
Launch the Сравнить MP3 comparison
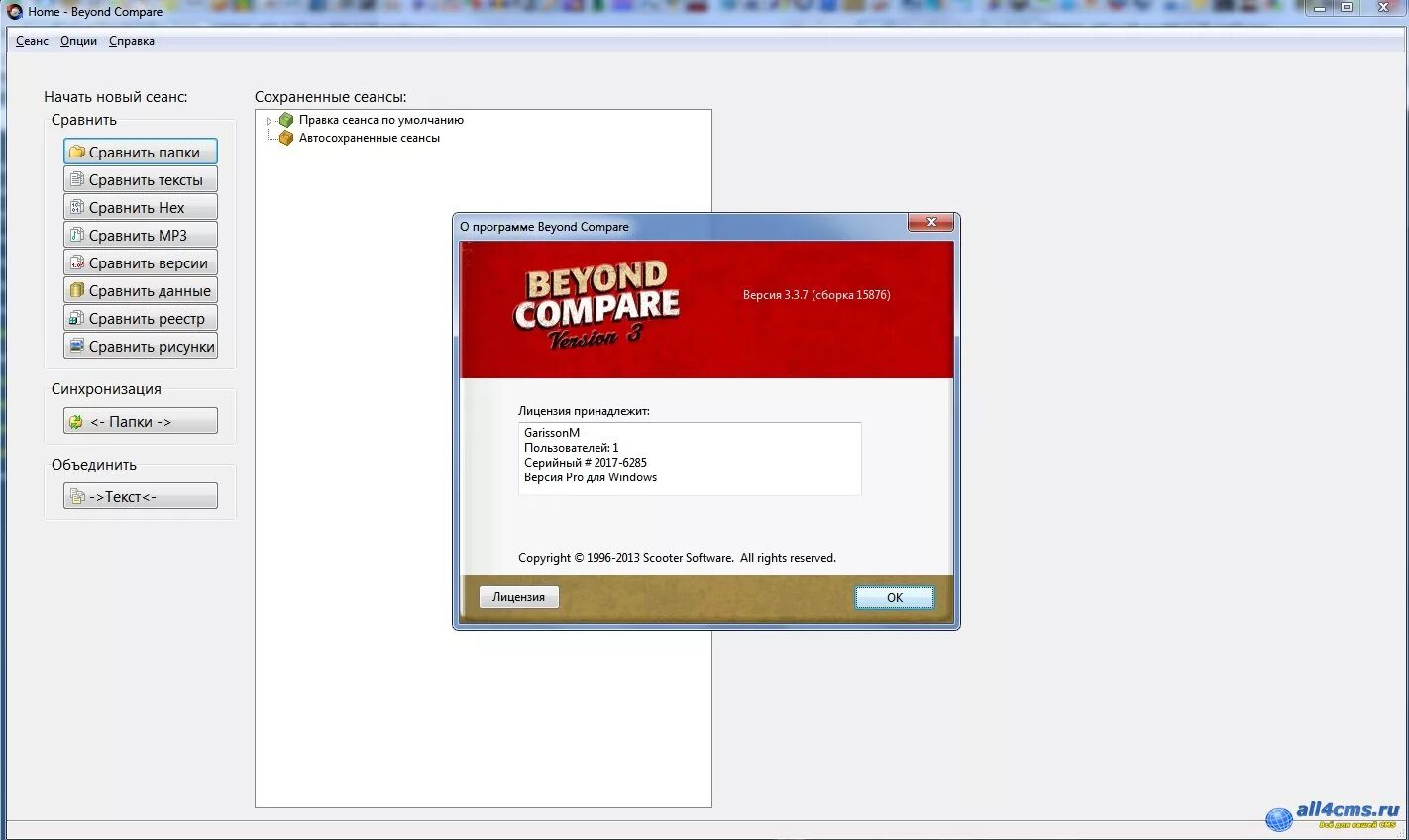pyautogui.click(x=141, y=235)
